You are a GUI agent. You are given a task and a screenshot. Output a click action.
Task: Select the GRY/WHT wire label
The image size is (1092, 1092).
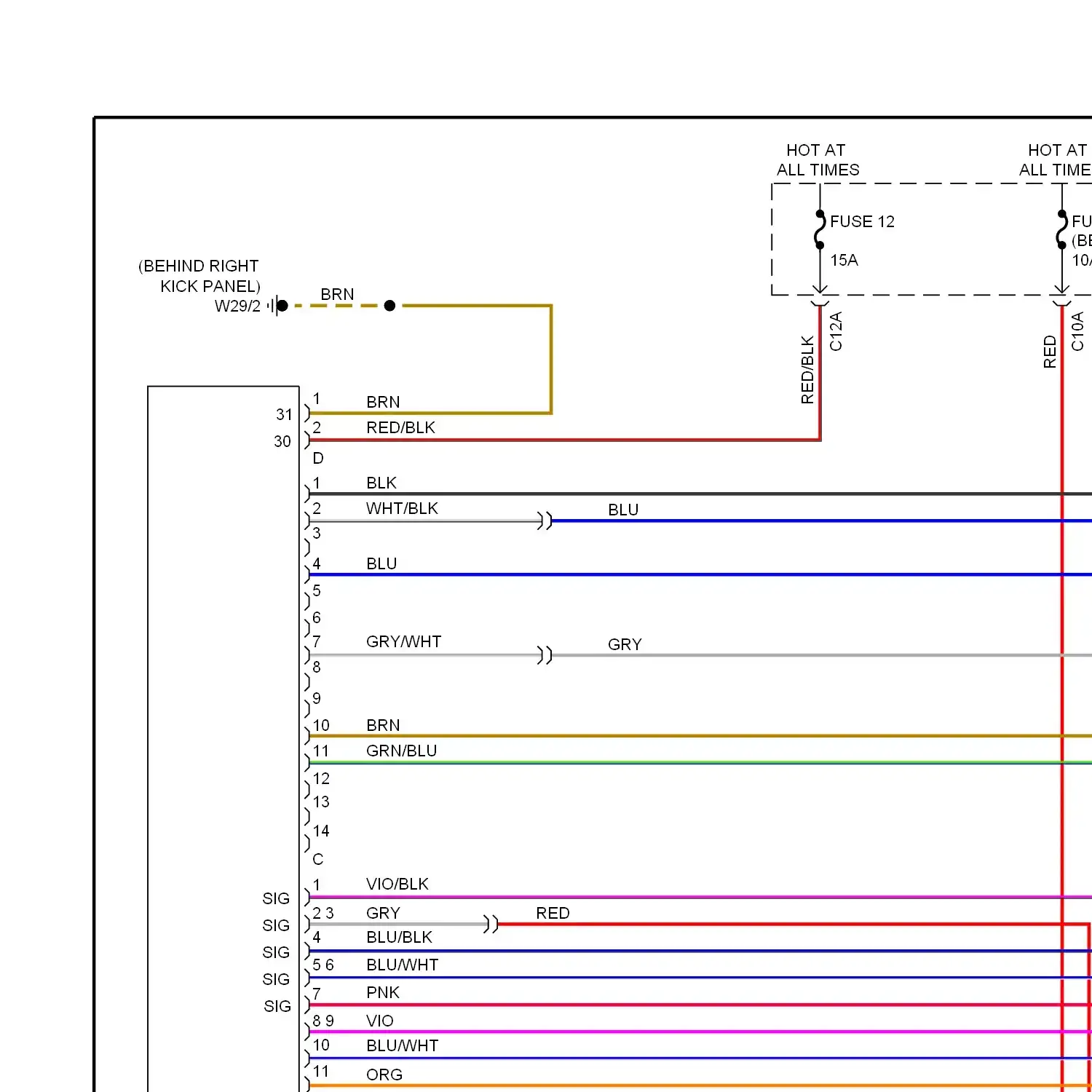[403, 641]
